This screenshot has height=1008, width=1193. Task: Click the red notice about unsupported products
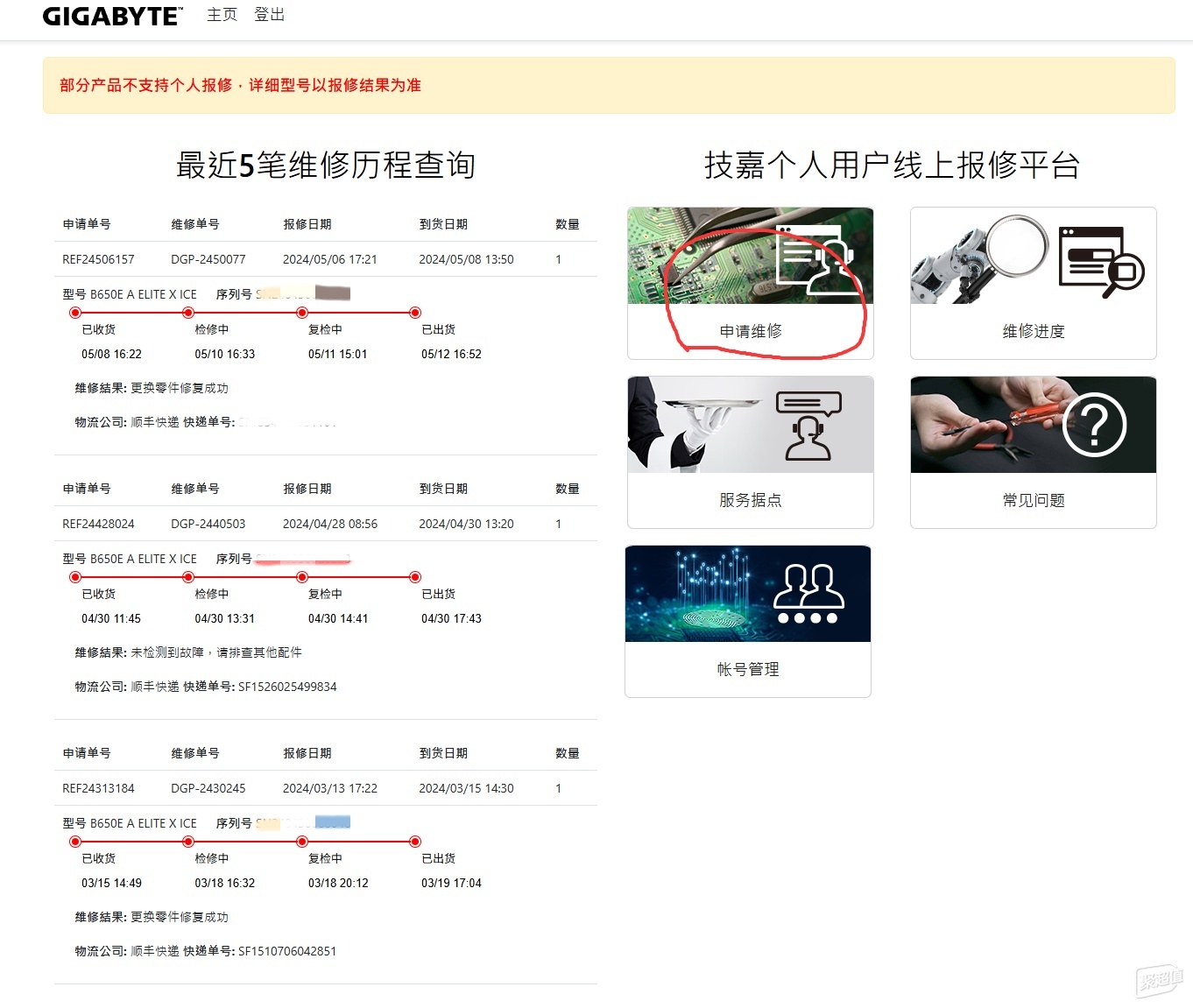pyautogui.click(x=240, y=85)
